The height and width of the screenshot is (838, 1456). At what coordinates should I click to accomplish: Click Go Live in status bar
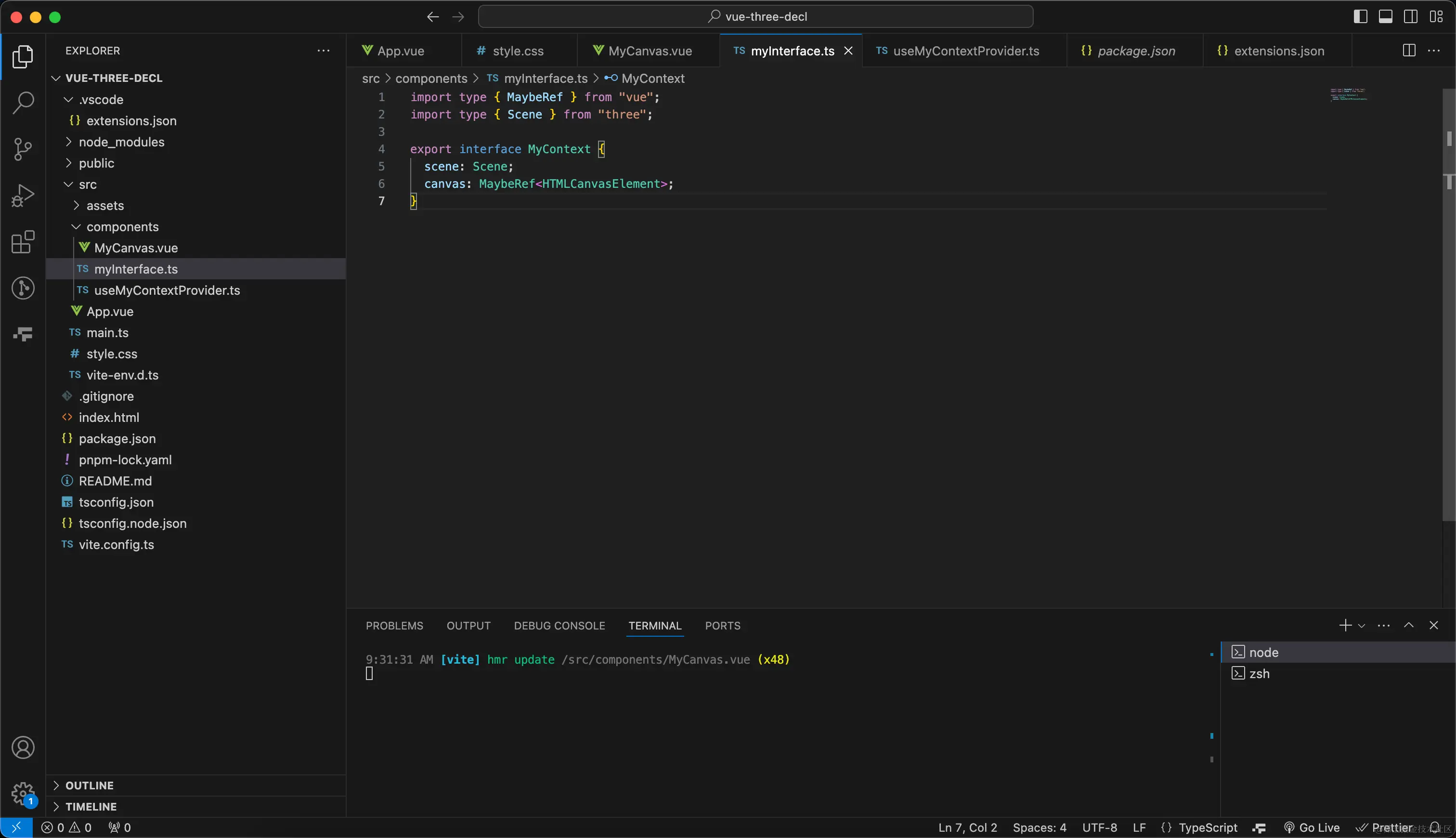click(x=1312, y=827)
